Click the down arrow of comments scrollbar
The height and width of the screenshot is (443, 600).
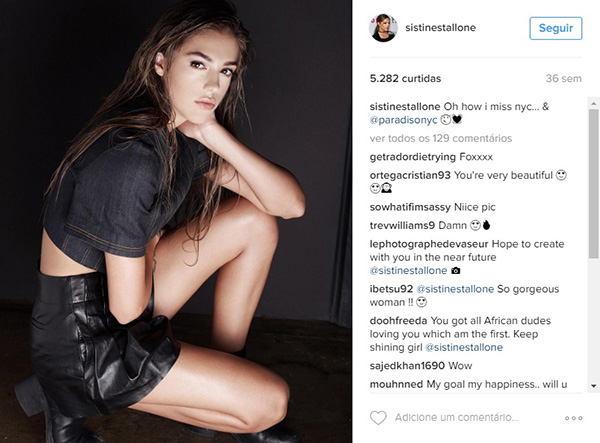tap(593, 386)
